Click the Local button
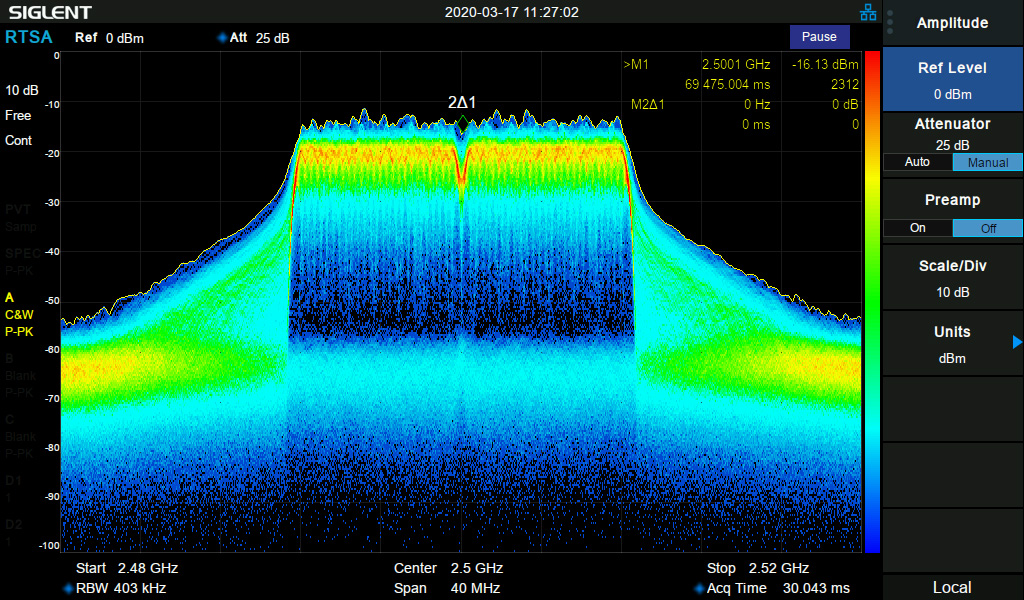Viewport: 1024px width, 600px height. click(952, 587)
